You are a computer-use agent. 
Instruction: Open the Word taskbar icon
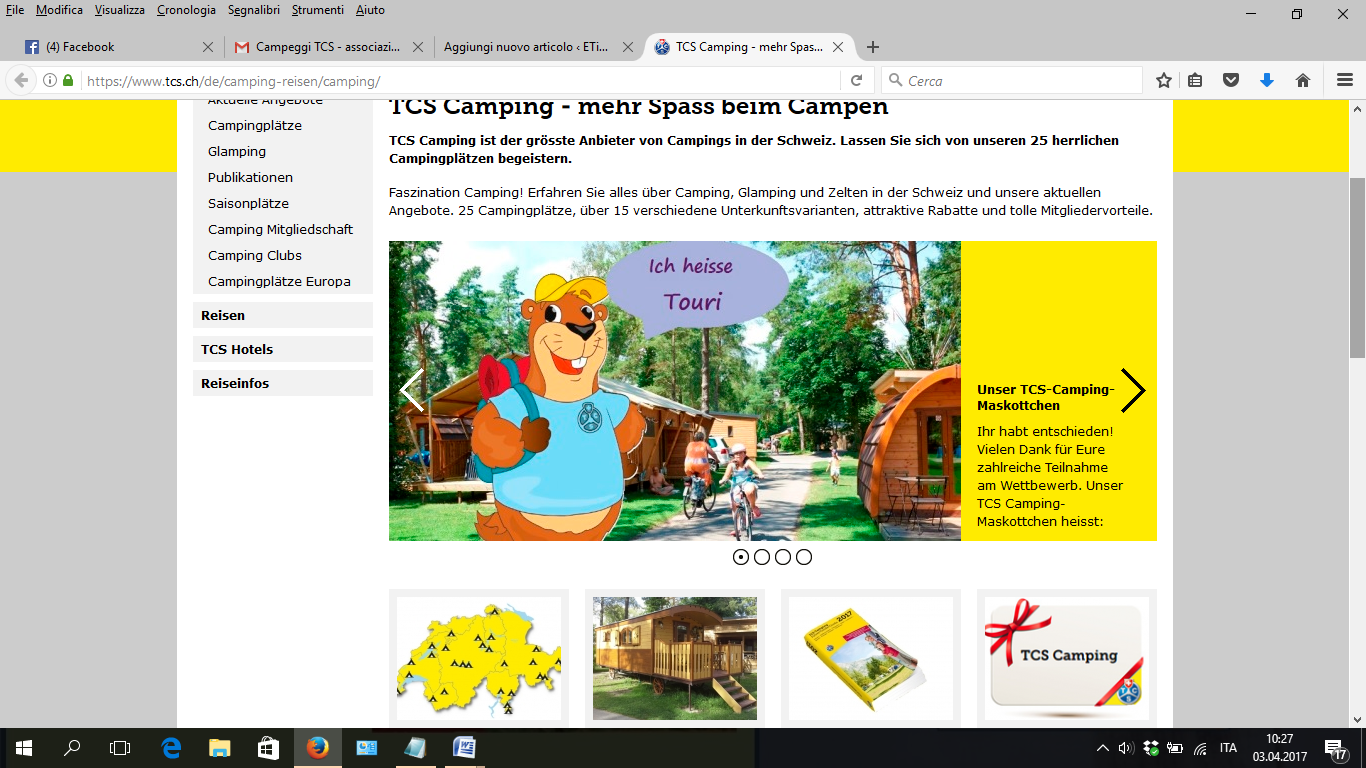pos(464,748)
